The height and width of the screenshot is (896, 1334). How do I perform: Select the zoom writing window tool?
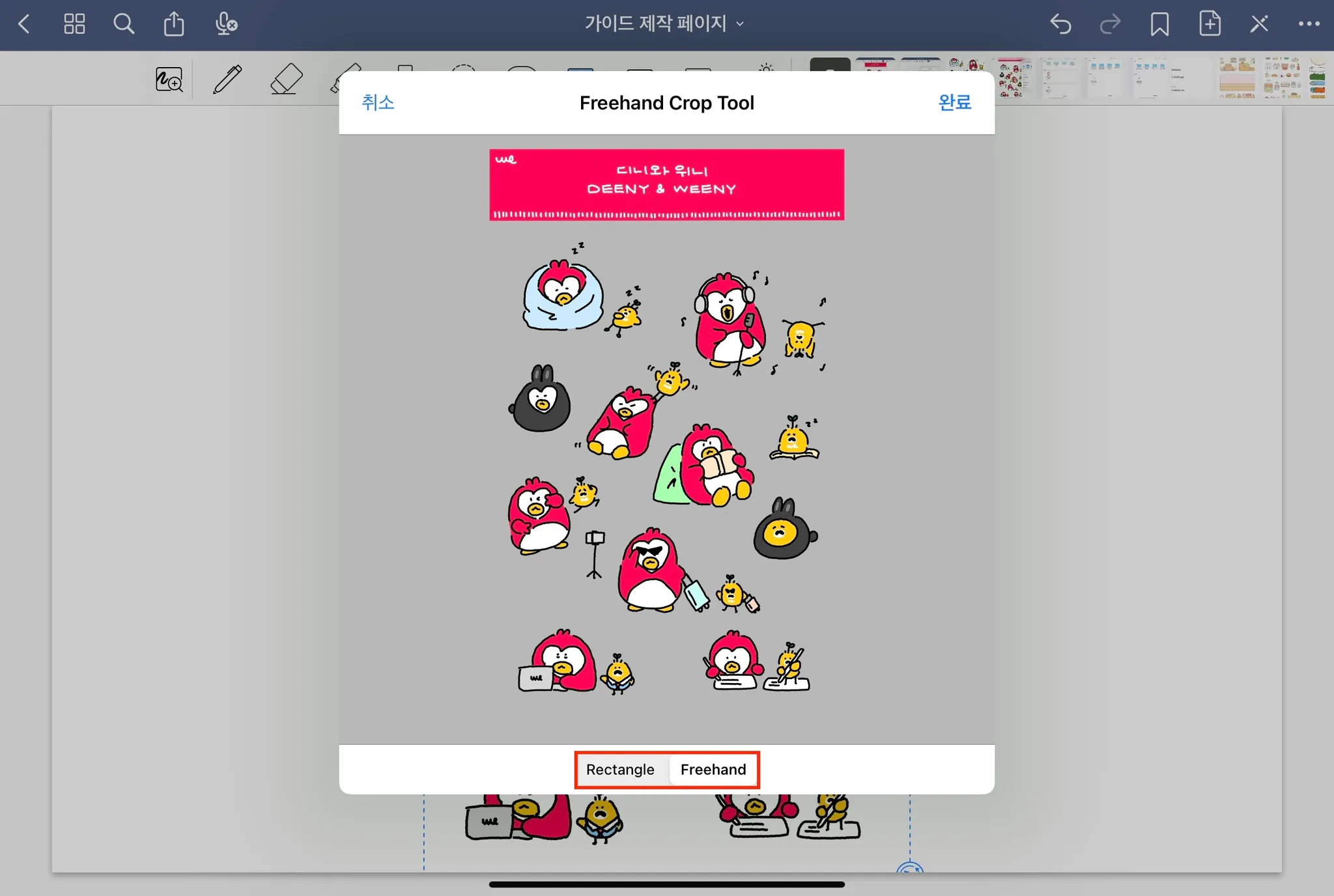(x=169, y=79)
